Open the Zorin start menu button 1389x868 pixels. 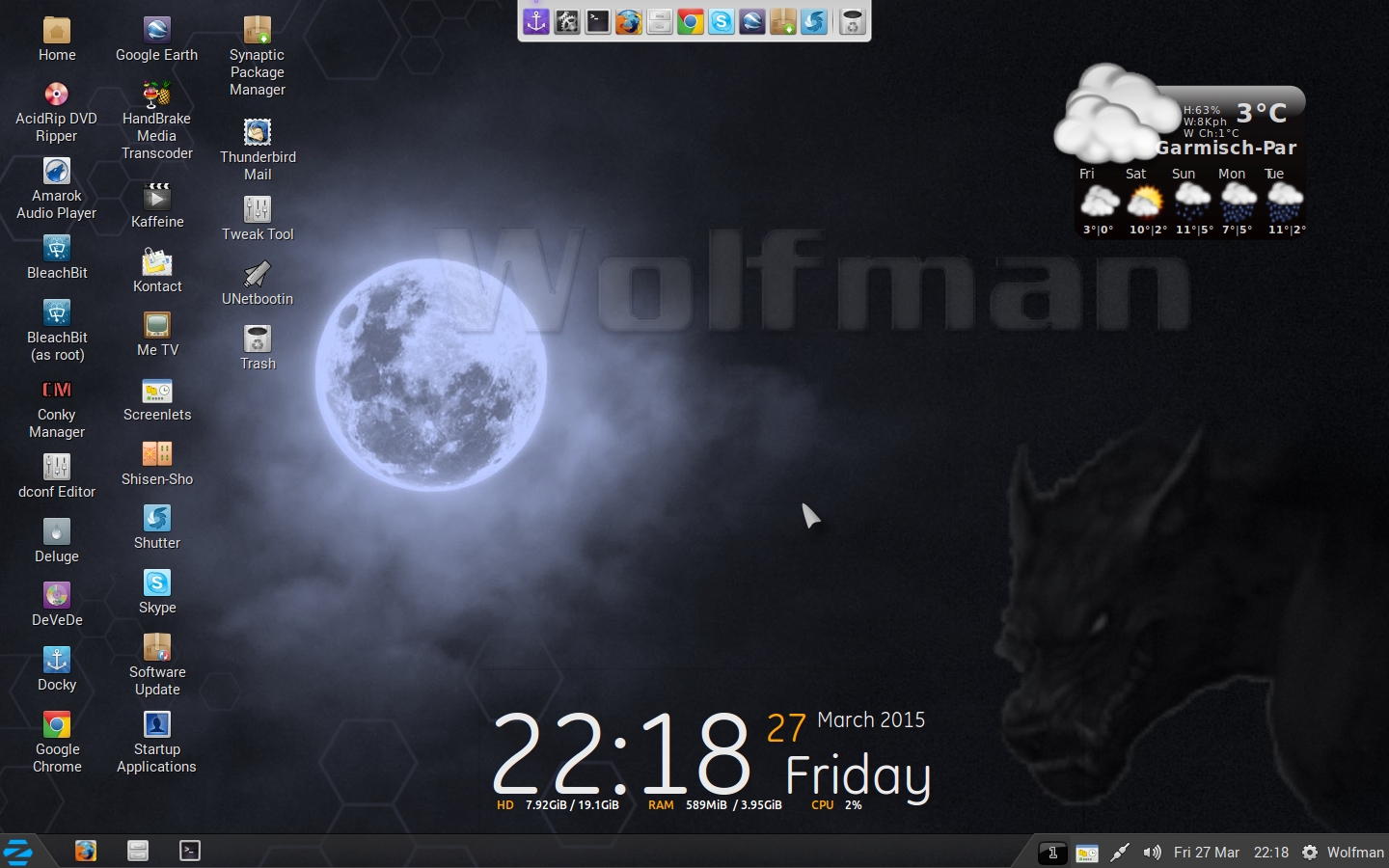point(18,852)
